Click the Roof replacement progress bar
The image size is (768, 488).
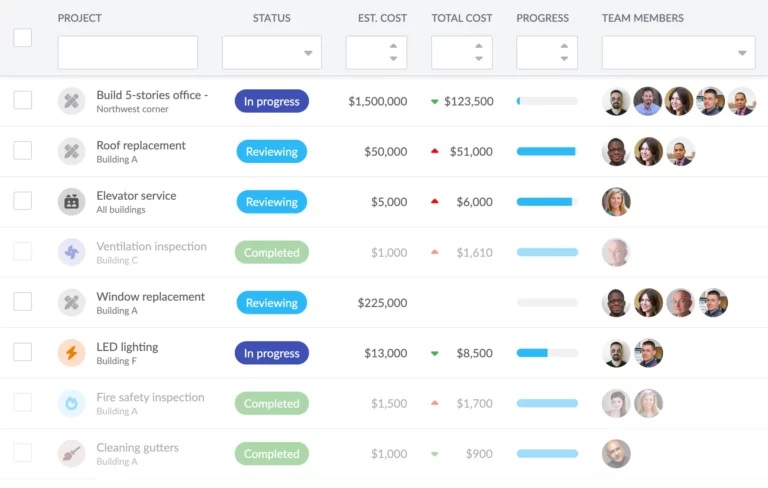pos(546,152)
